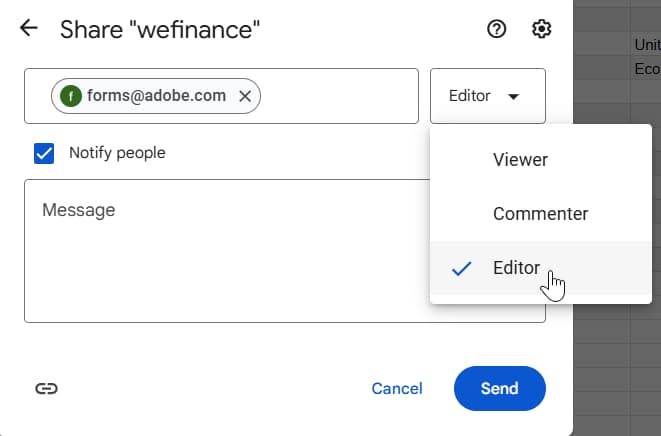Image resolution: width=661 pixels, height=436 pixels.
Task: Click the copy link chain icon
Action: click(45, 389)
